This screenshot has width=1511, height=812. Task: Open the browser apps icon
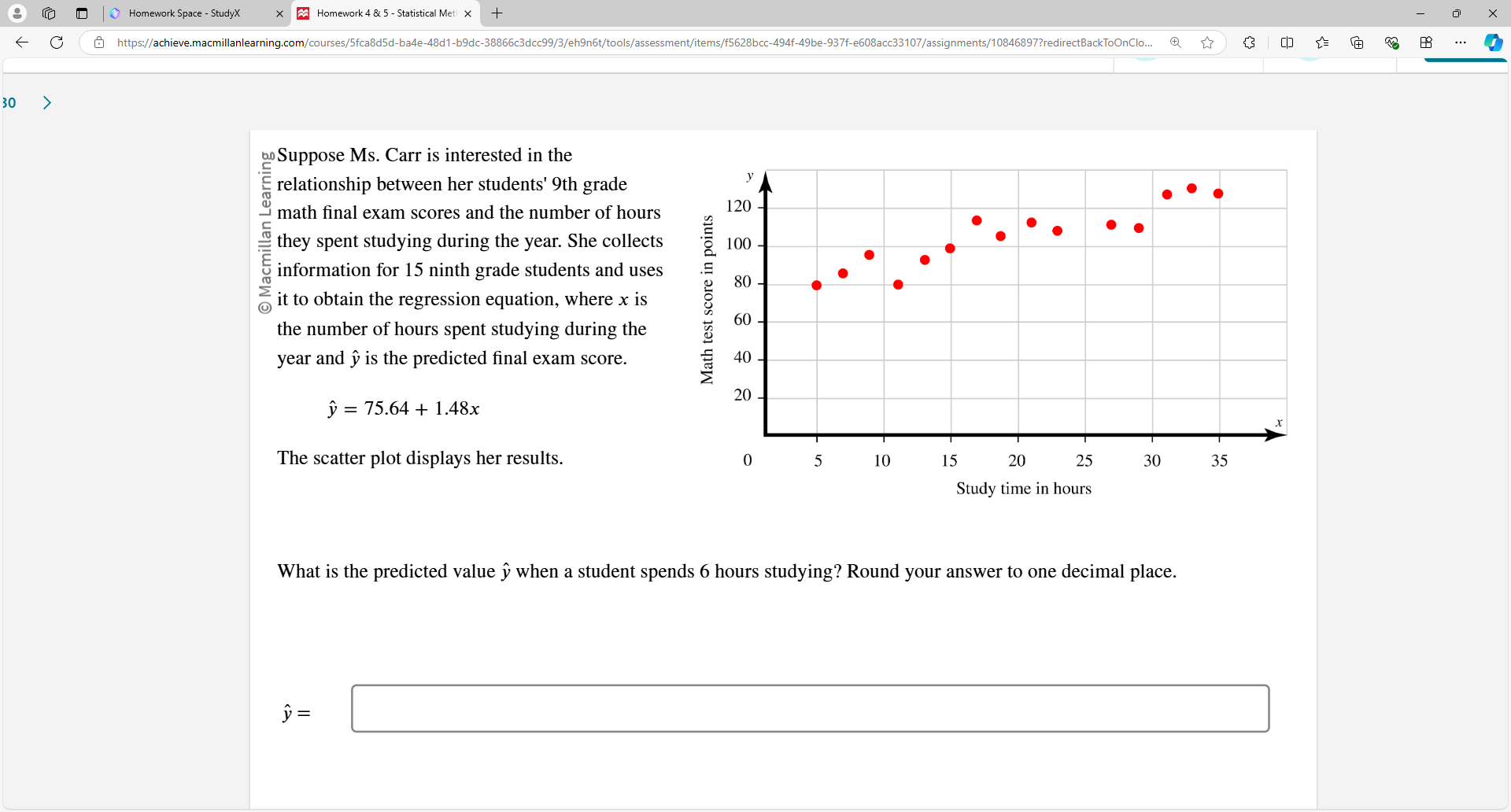[1426, 42]
